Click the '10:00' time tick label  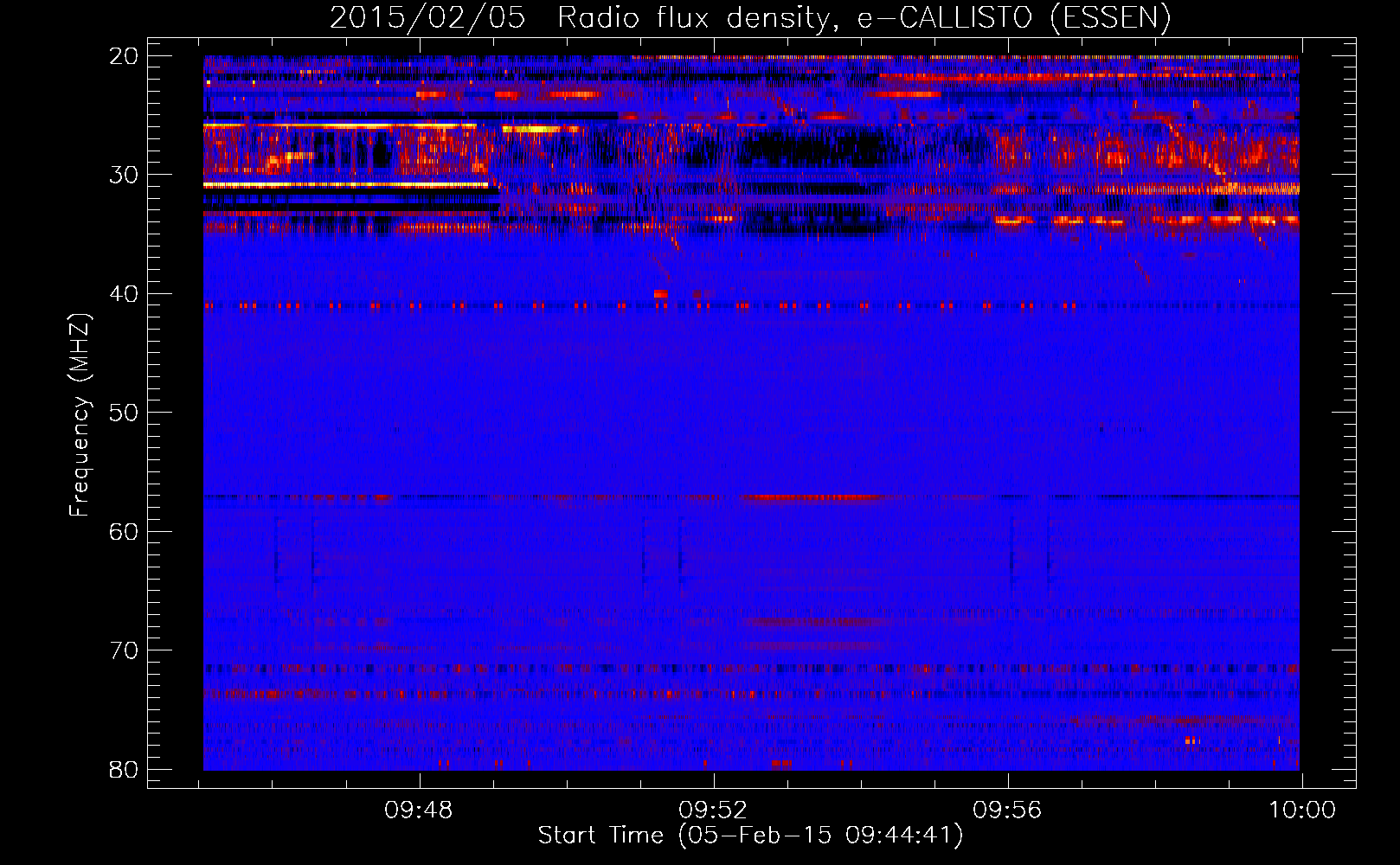[1301, 811]
